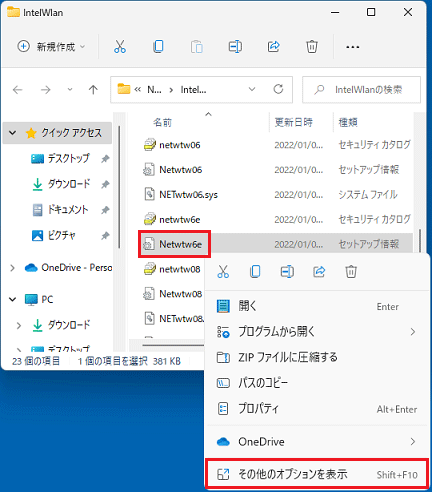
Task: Choose パスのコピー from the context menu
Action: 316,383
